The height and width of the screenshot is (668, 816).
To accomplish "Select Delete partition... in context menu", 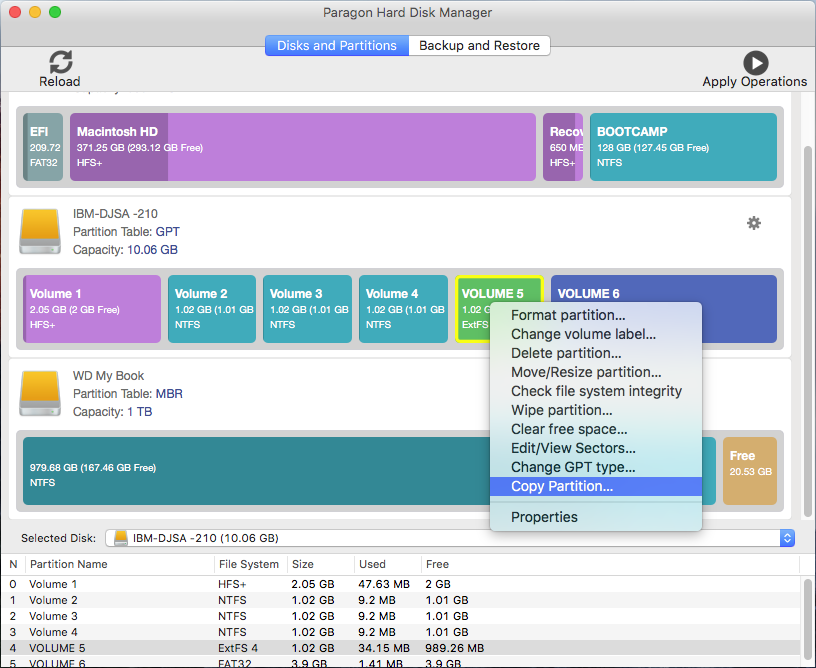I will tap(596, 353).
